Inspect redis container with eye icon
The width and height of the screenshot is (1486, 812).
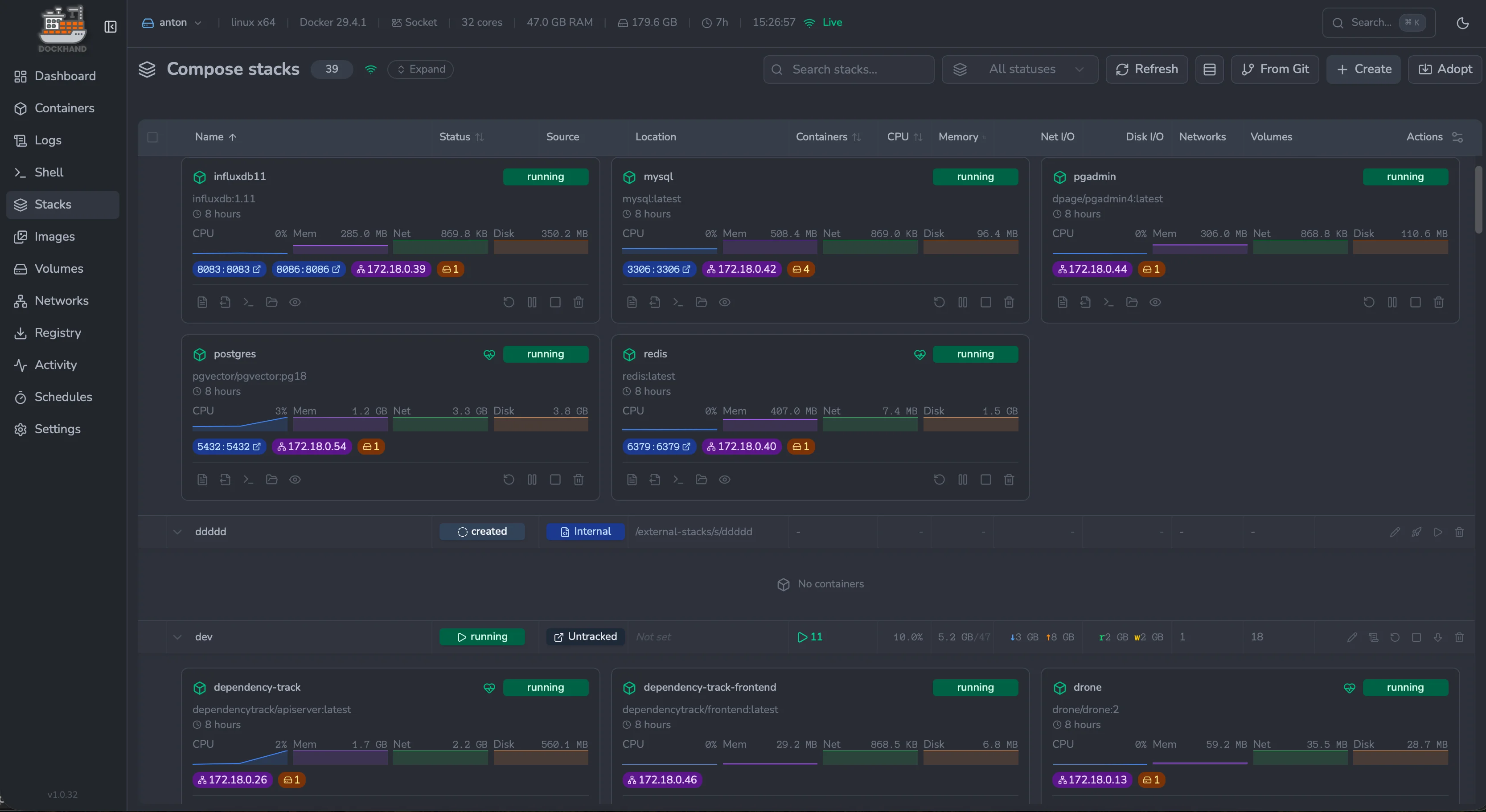[725, 480]
